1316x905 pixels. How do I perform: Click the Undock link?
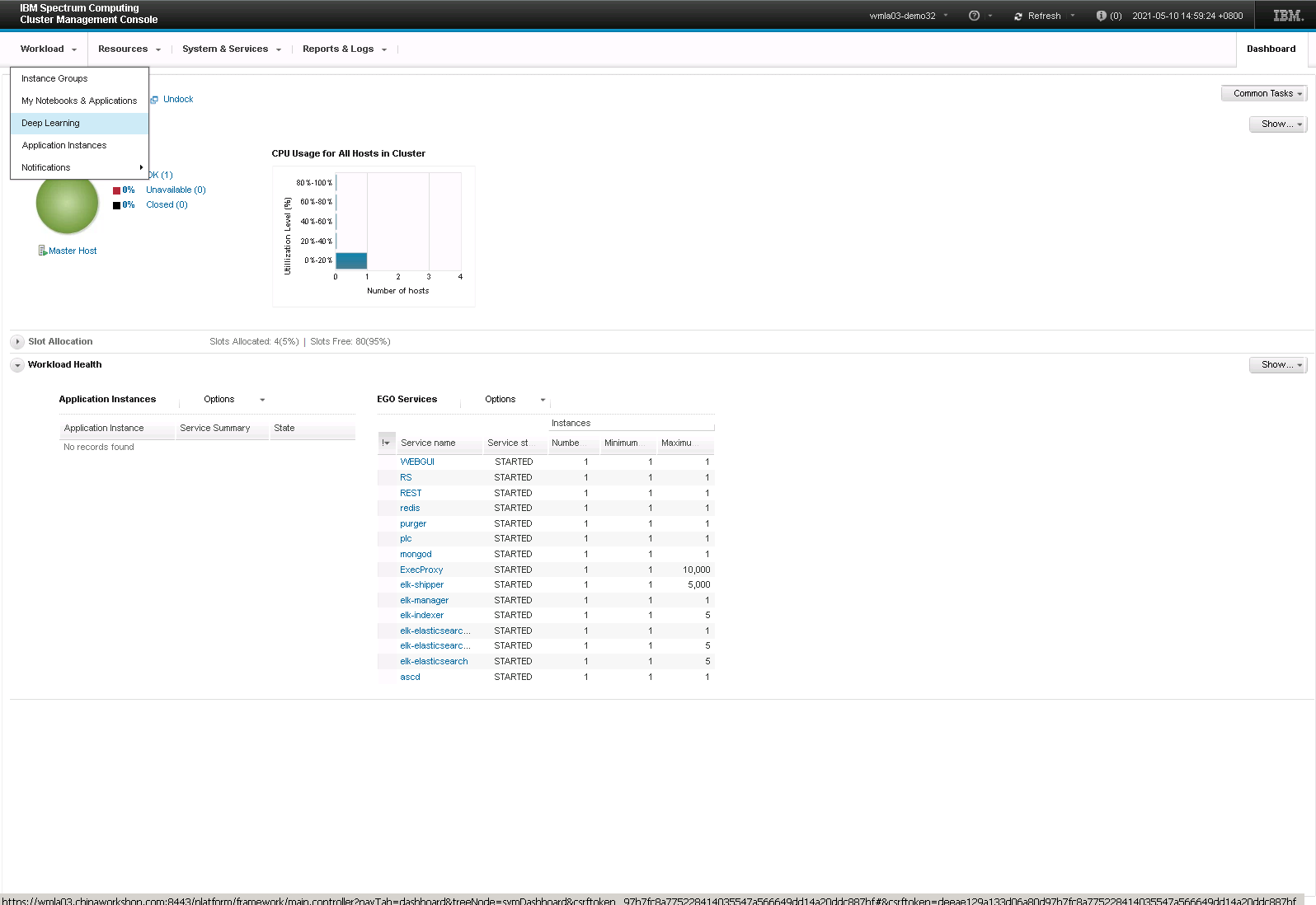(x=178, y=99)
